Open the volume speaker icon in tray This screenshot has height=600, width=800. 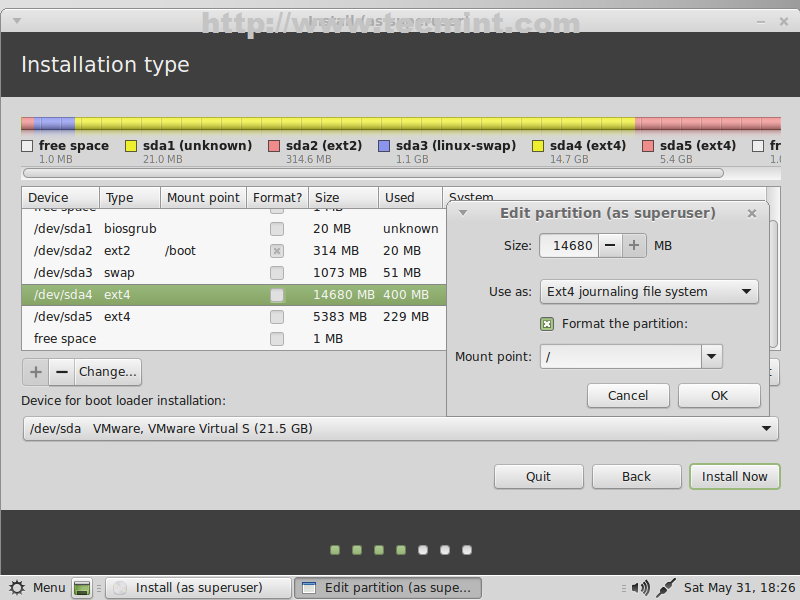[641, 588]
